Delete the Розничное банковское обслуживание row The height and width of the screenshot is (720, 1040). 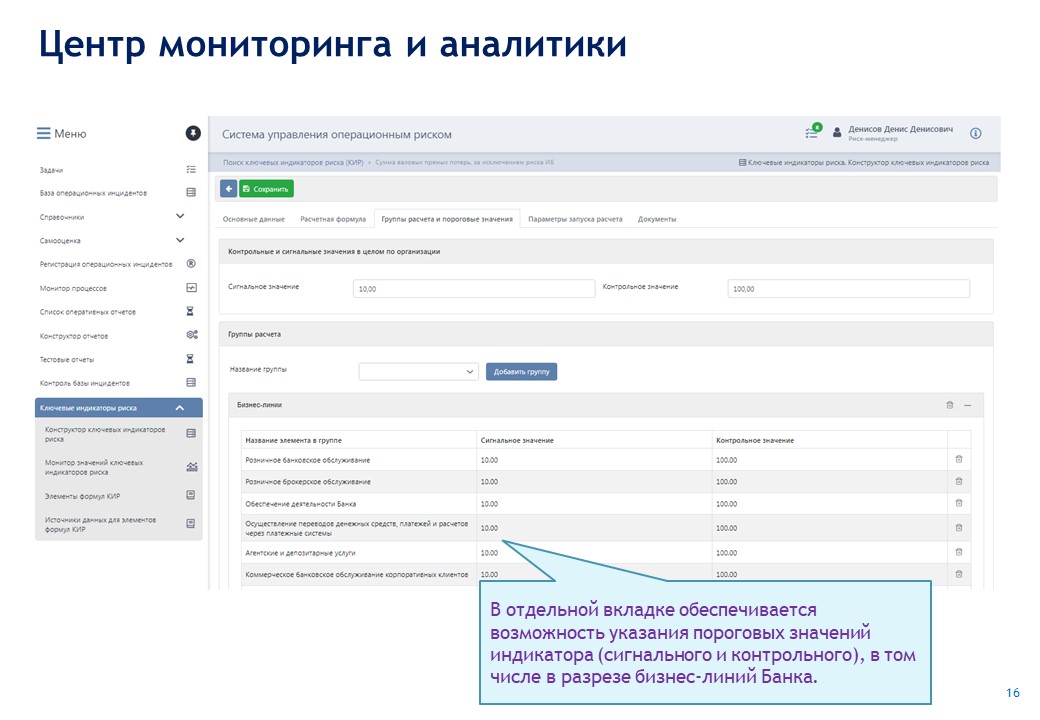click(x=958, y=459)
